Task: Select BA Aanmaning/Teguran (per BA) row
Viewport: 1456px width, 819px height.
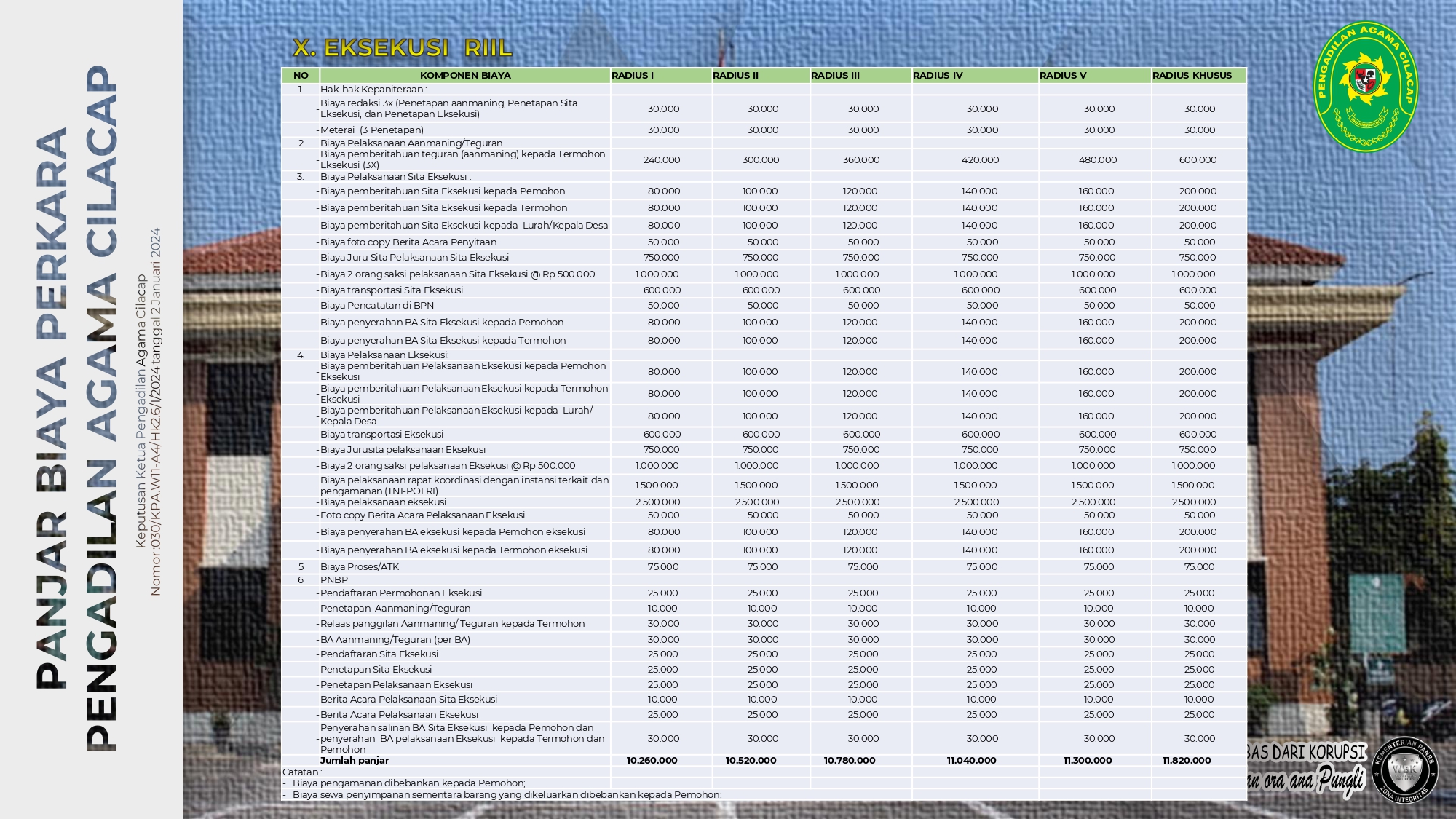Action: pos(764,639)
